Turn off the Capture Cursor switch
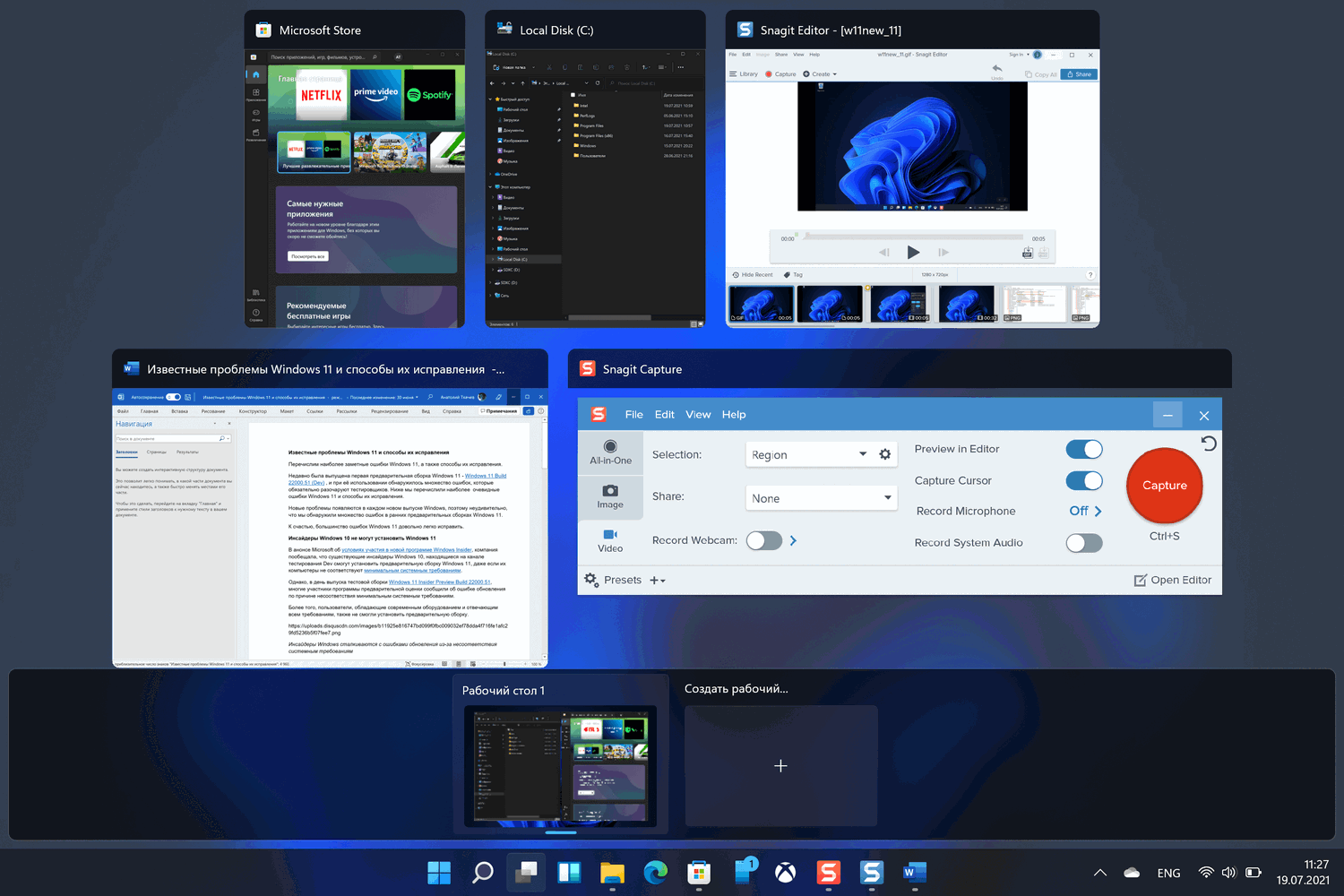Screen dimensions: 1344x896 tap(1084, 481)
